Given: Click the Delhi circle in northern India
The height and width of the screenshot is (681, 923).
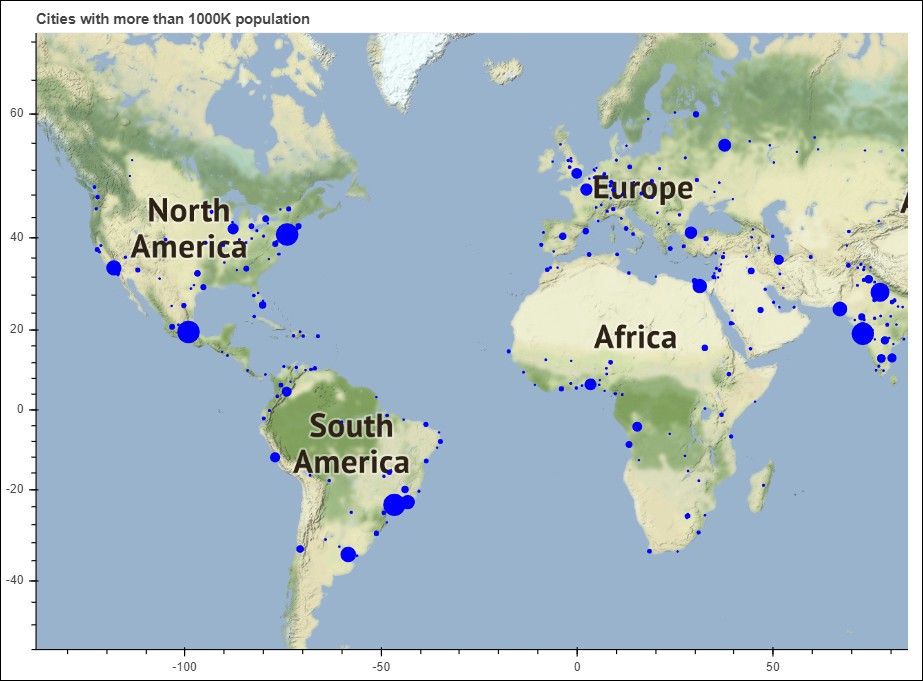Looking at the screenshot, I should (x=880, y=292).
